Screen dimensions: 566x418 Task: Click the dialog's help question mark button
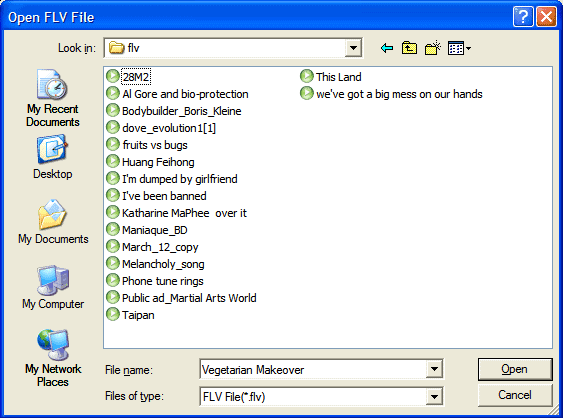523,17
